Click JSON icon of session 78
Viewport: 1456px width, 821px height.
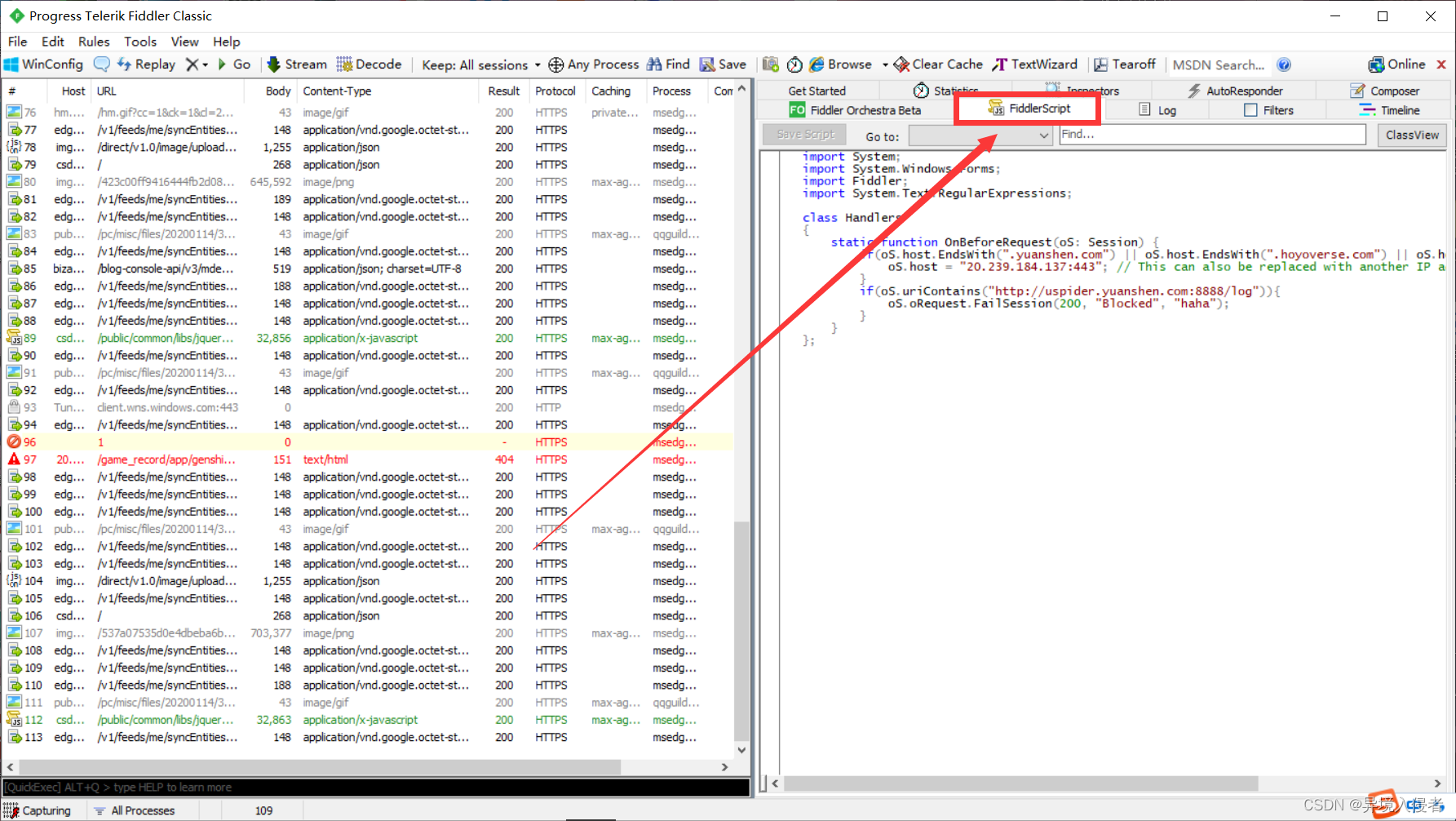click(14, 147)
